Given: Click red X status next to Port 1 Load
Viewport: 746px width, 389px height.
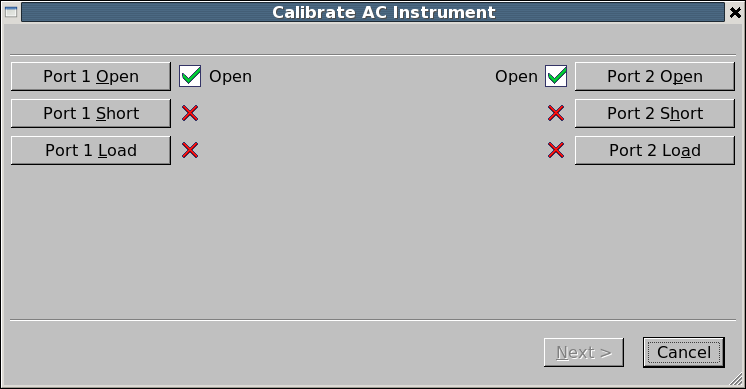Looking at the screenshot, I should (x=190, y=150).
